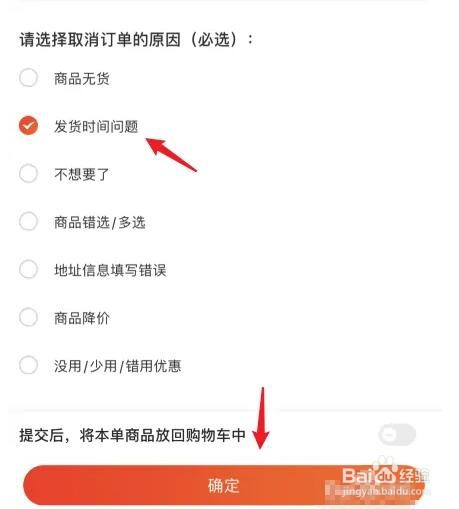
Task: Pick the 地址信息填写错误 radio button
Action: pyautogui.click(x=28, y=269)
